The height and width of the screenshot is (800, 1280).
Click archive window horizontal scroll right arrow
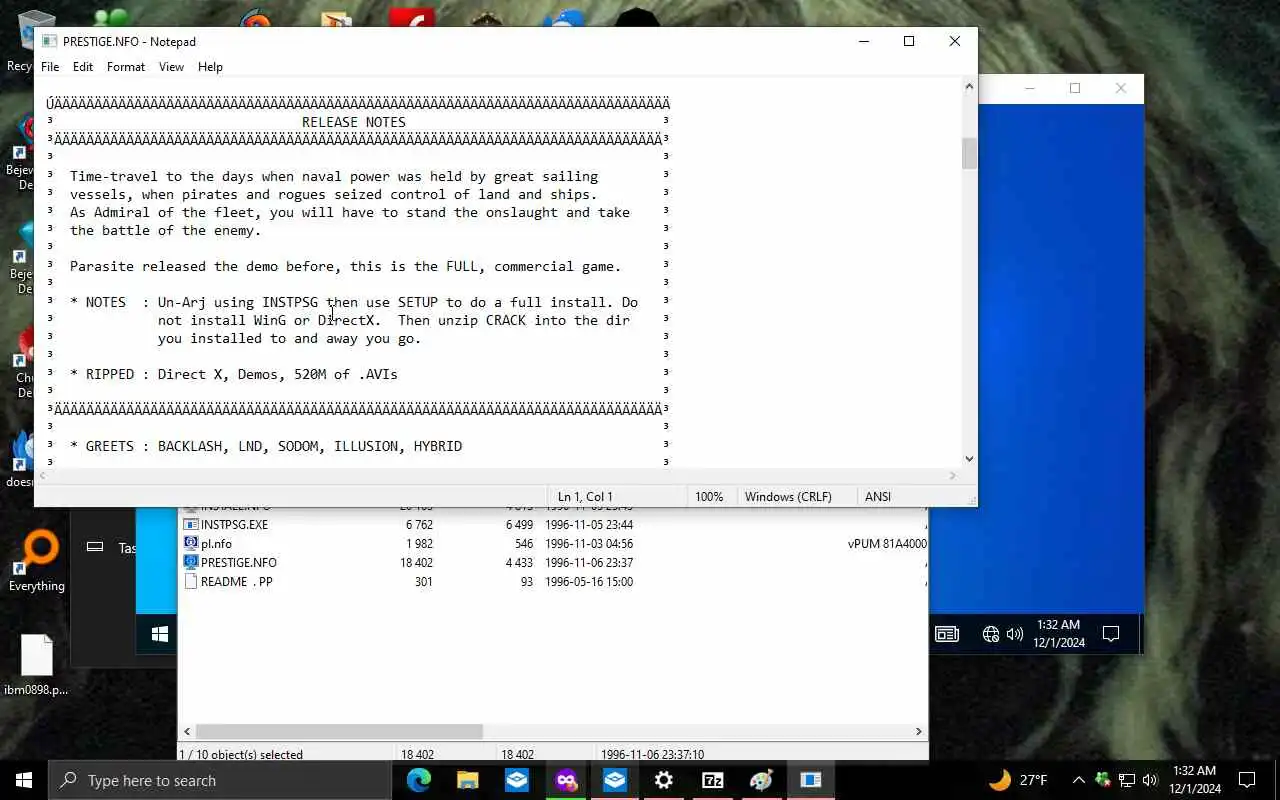(x=919, y=732)
